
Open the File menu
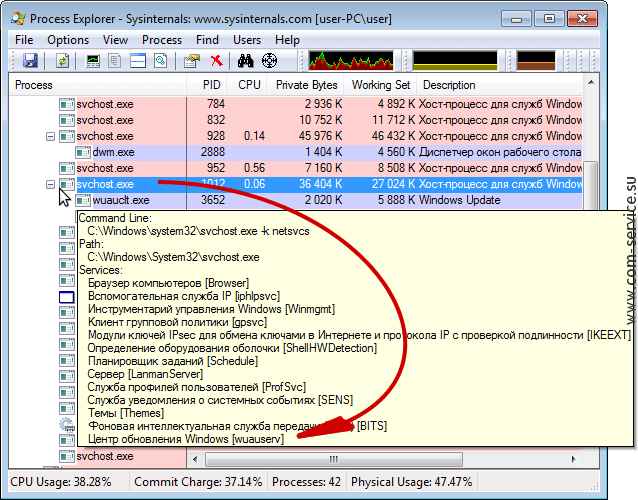tap(24, 40)
